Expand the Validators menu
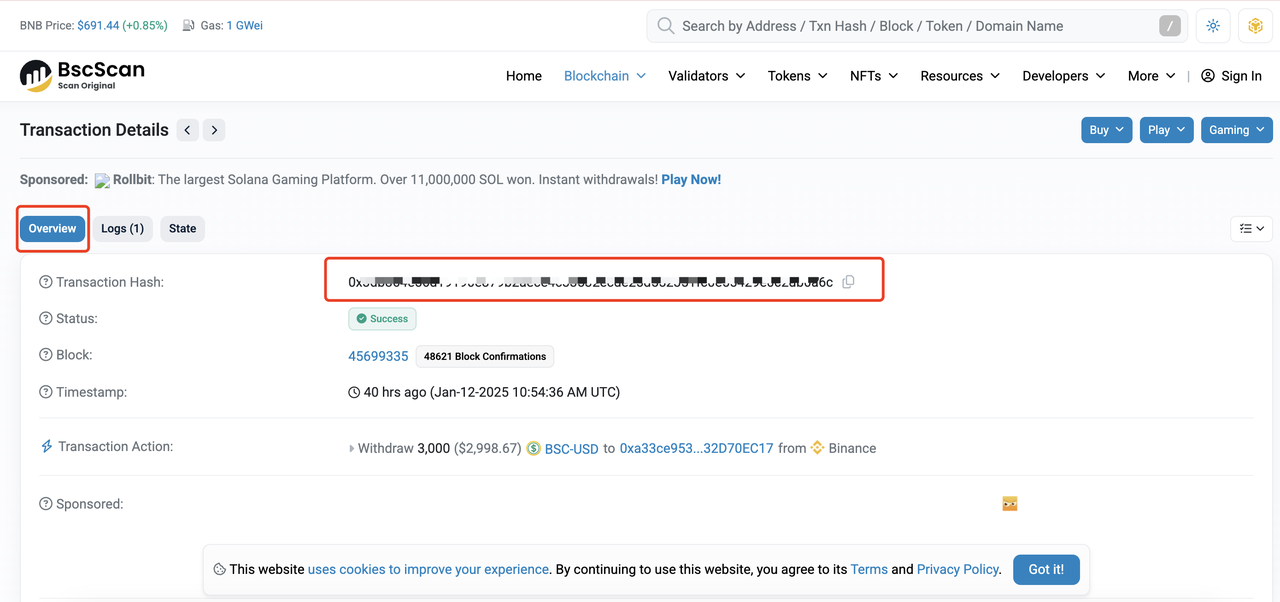This screenshot has height=602, width=1280. (706, 76)
